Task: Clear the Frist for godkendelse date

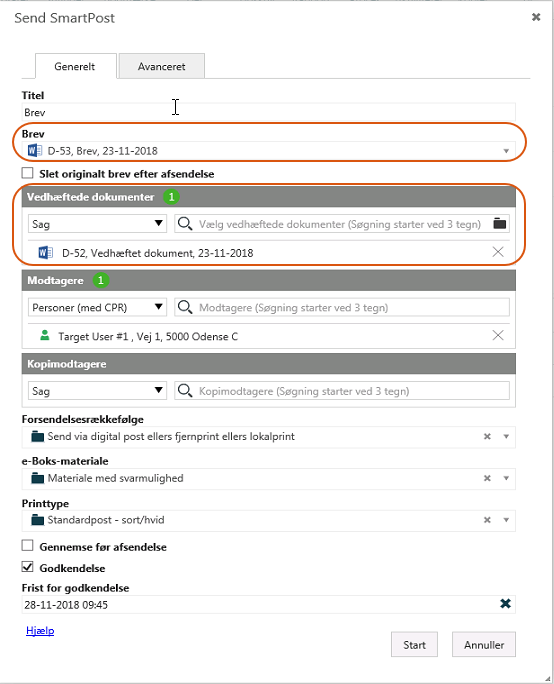Action: pos(505,604)
